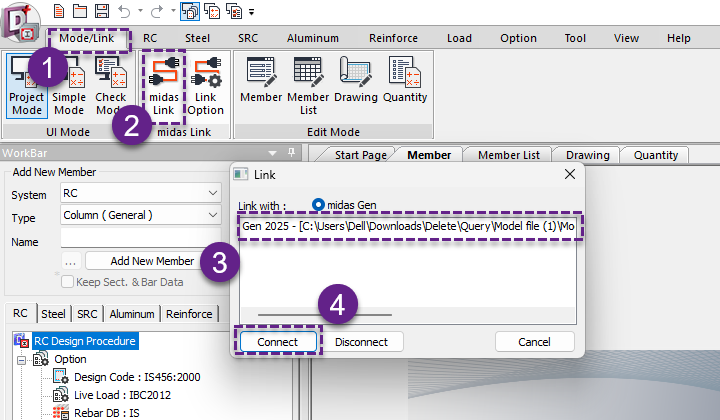Toggle Keep Sect. & Bar Data checkbox
Image resolution: width=720 pixels, height=420 pixels.
pyautogui.click(x=68, y=282)
